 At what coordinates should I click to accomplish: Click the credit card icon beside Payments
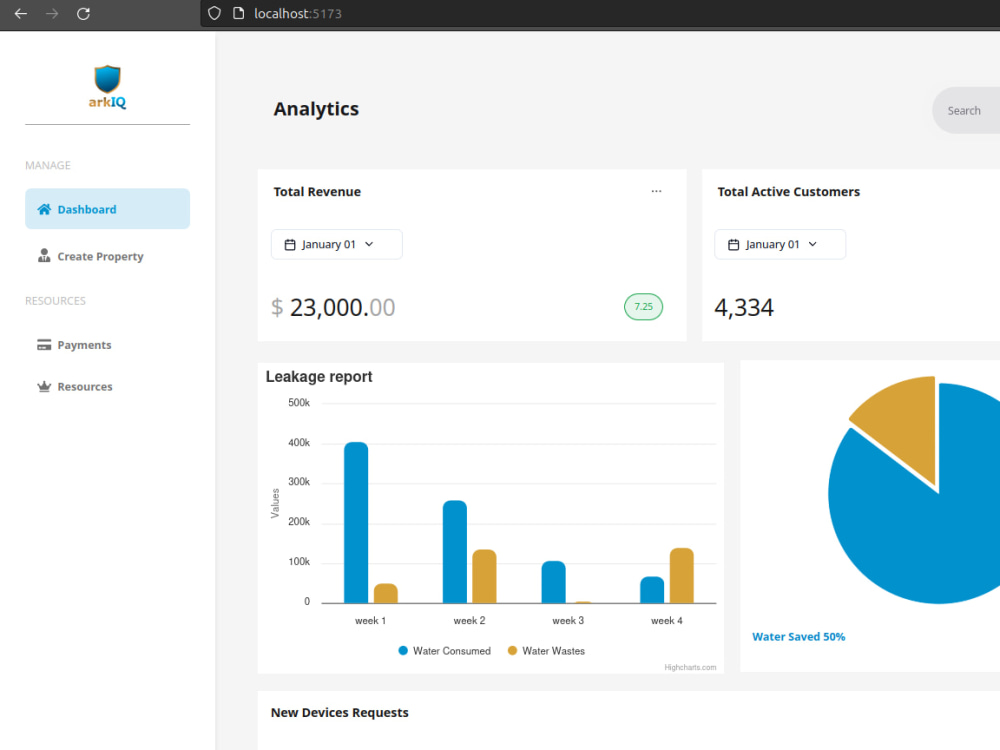pos(44,345)
